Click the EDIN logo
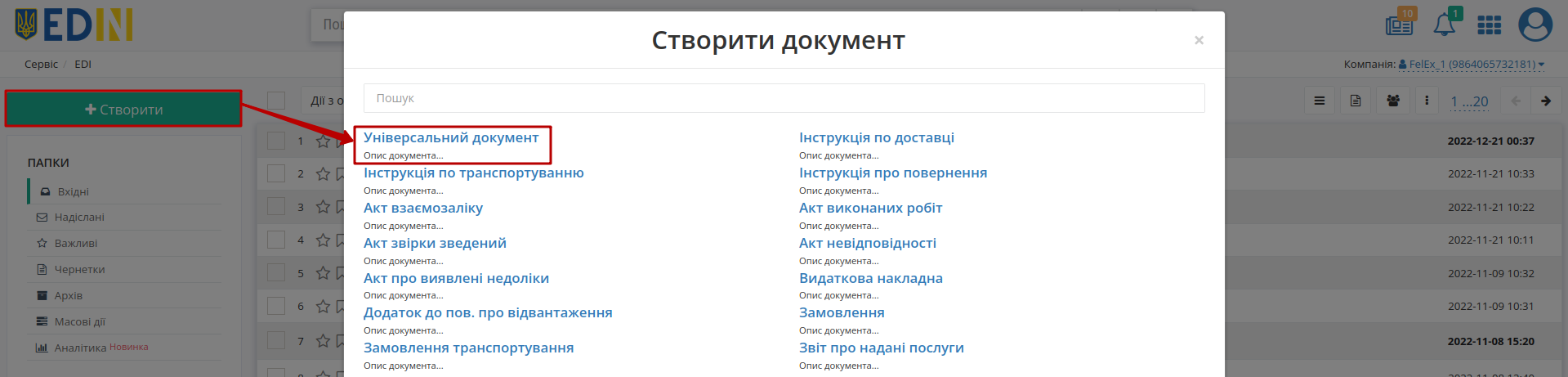Screen dimensions: 1568x377 [74, 25]
